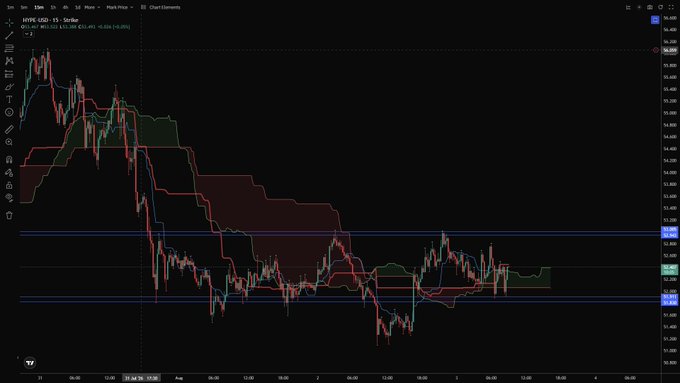Select the crosshair cursor tool
The height and width of the screenshot is (383, 680).
click(9, 23)
